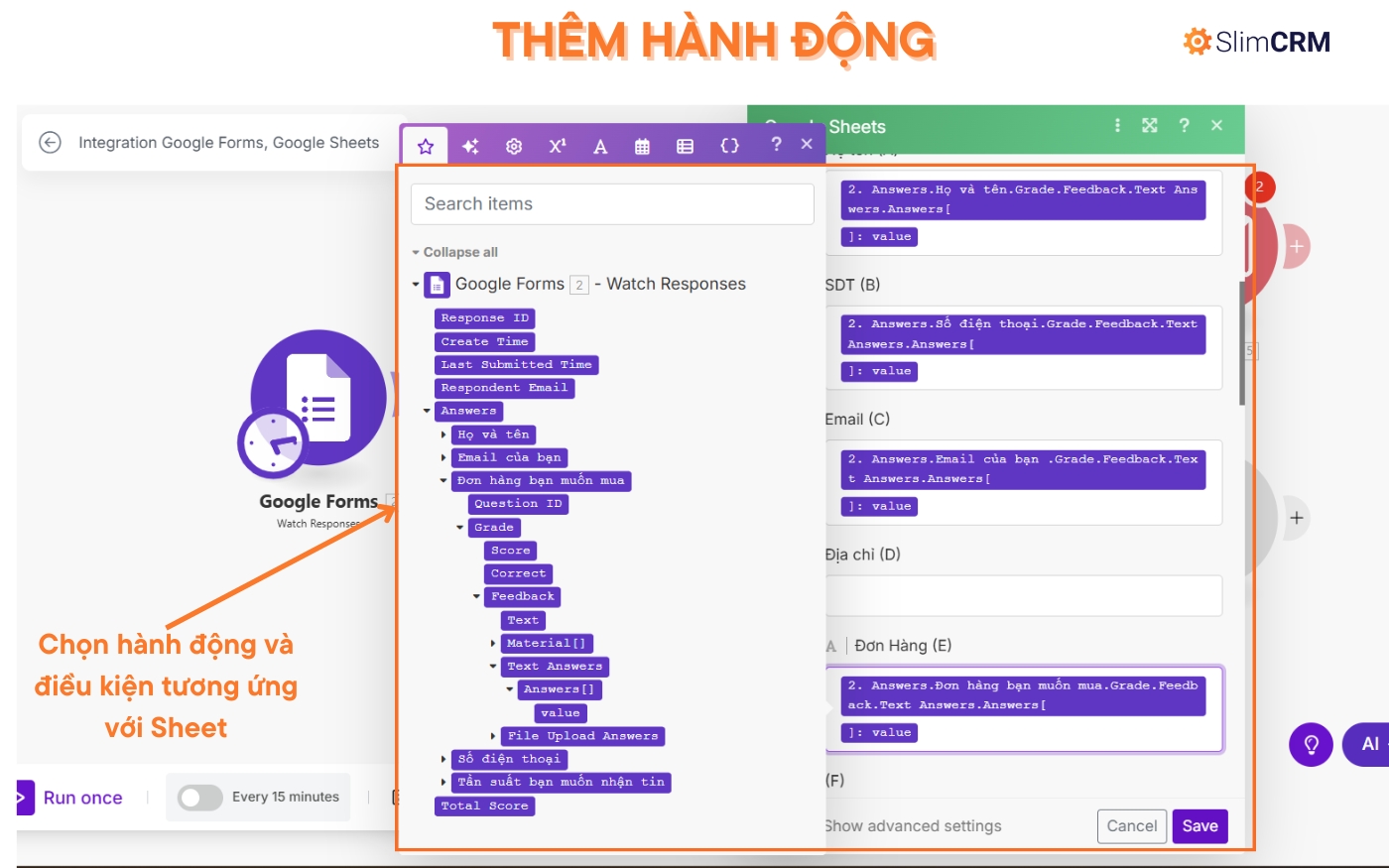Click the lightbulb explain flow button

[1311, 744]
